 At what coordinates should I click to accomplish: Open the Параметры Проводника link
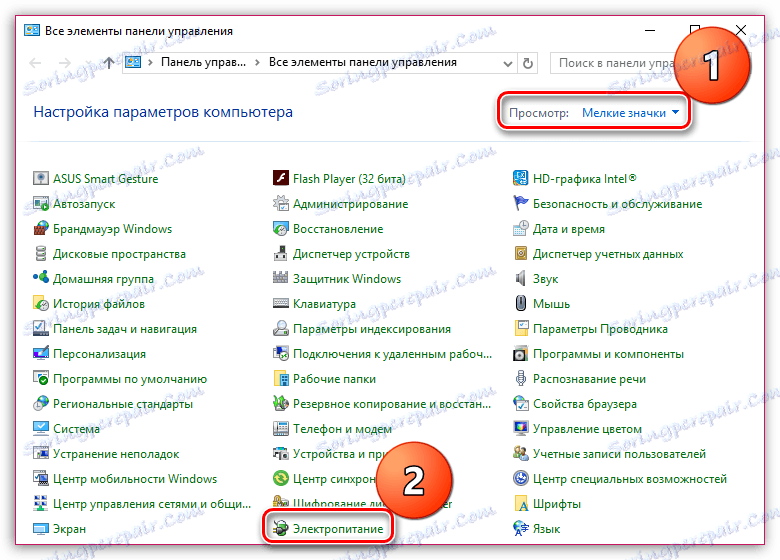(600, 329)
